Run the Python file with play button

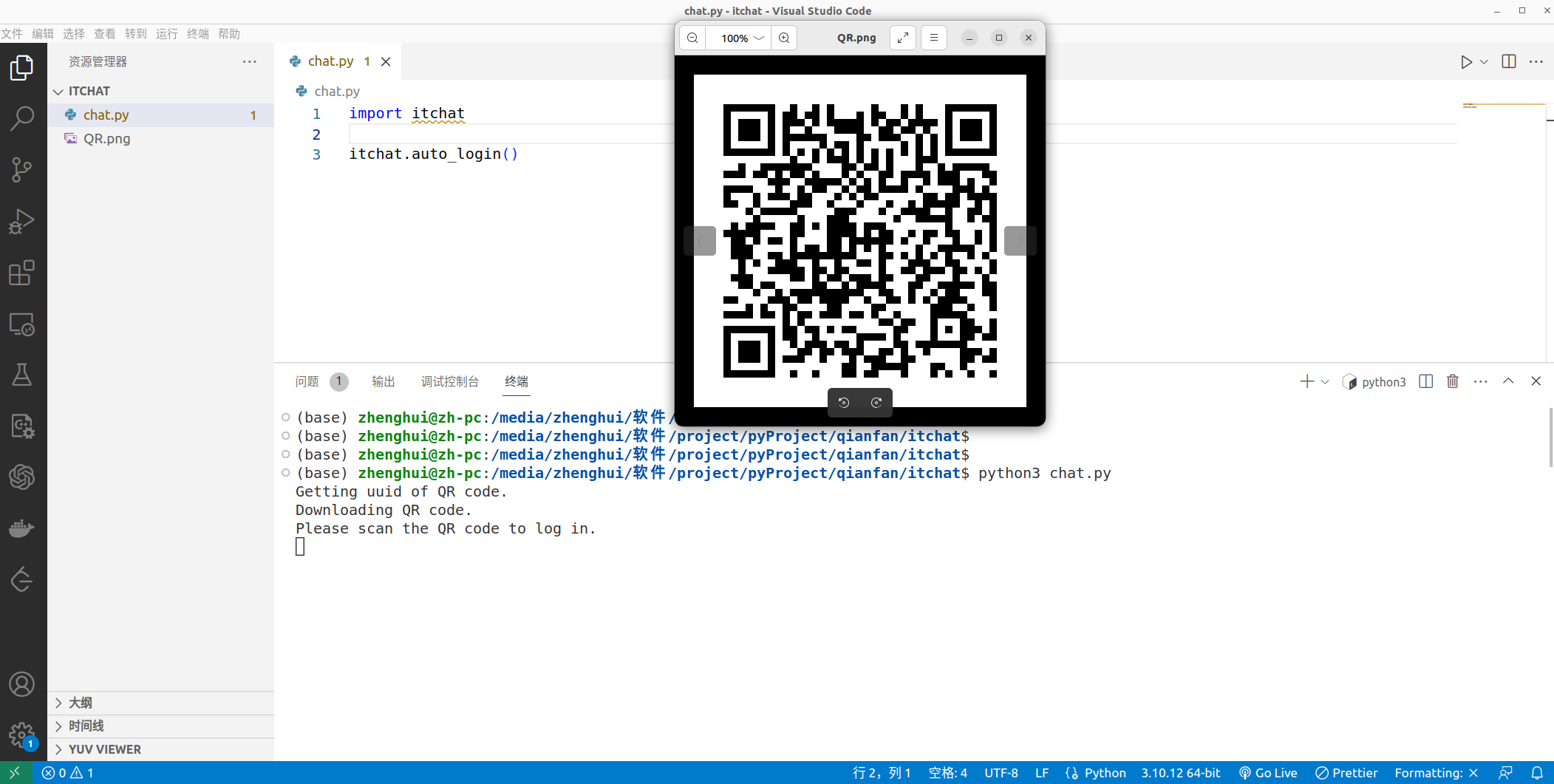(1466, 62)
